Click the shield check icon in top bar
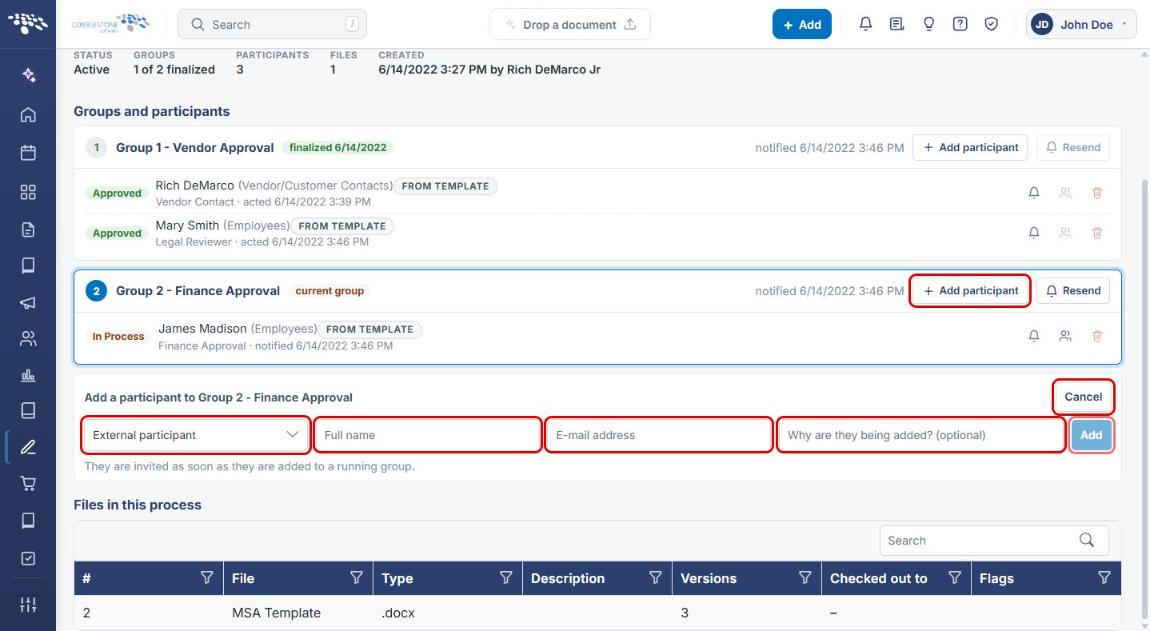The image size is (1150, 631). click(x=991, y=24)
